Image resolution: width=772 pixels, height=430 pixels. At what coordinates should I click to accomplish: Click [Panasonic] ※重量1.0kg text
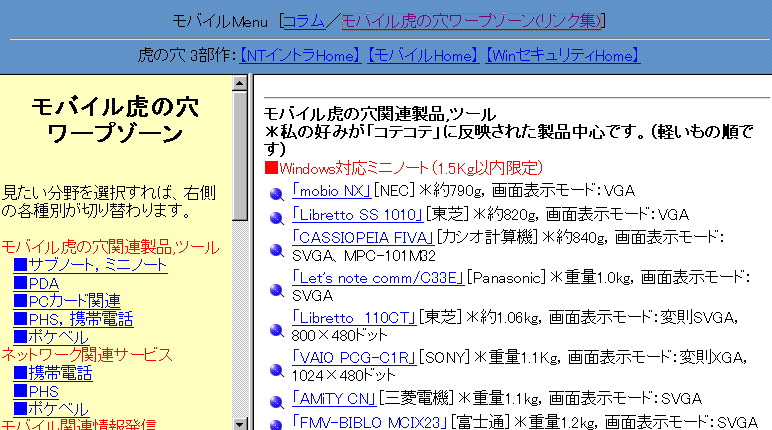click(549, 278)
